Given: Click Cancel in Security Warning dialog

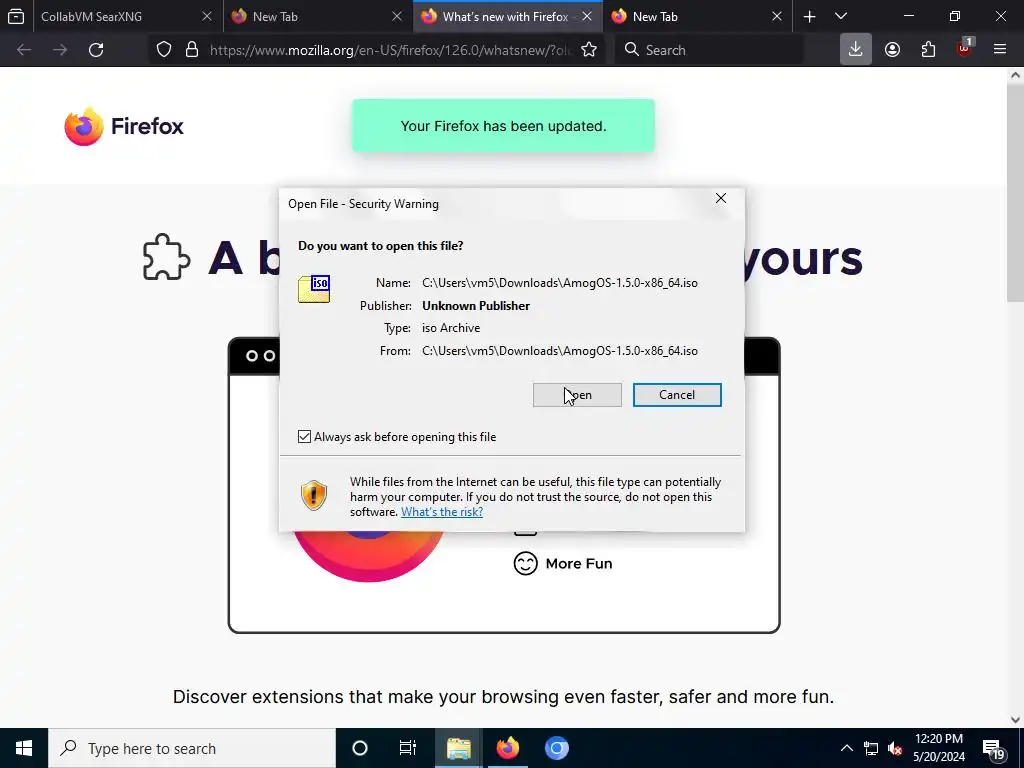Looking at the screenshot, I should tap(677, 395).
